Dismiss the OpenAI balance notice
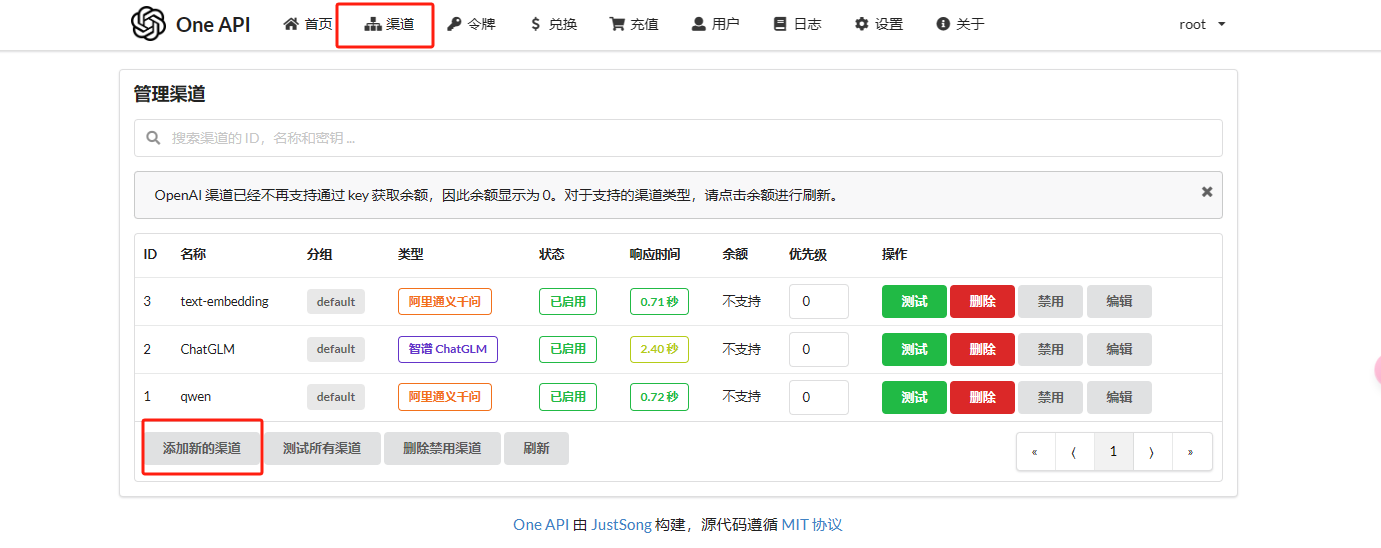Viewport: 1381px width, 548px height. (1207, 191)
